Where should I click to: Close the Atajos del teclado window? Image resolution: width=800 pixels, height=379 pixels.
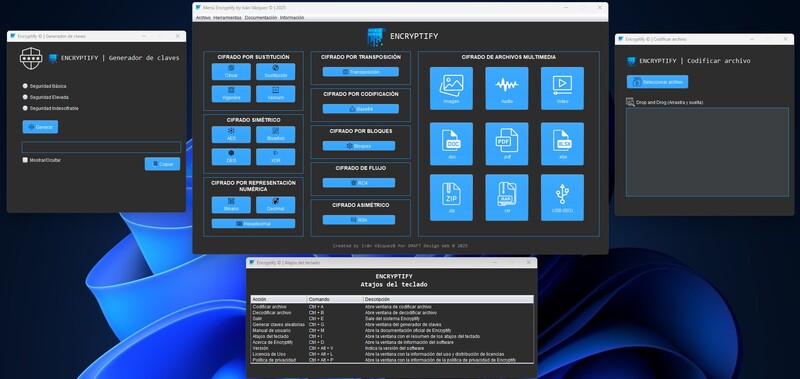click(x=529, y=262)
